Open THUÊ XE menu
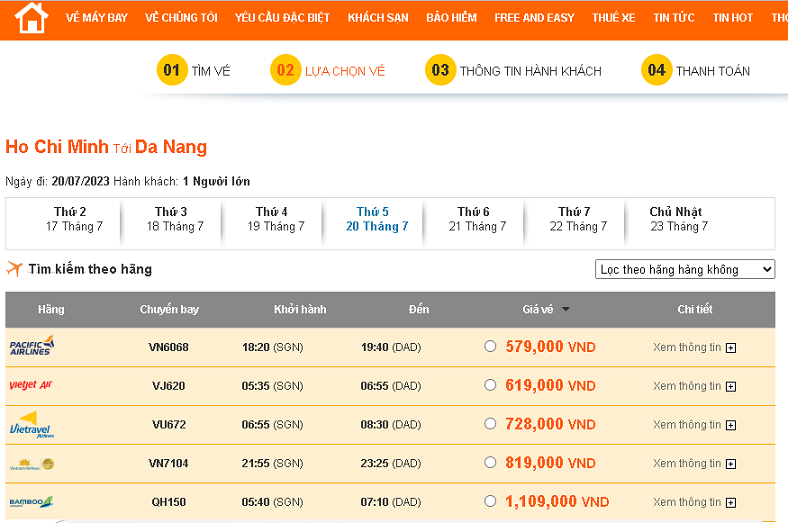788x523 pixels. tap(614, 18)
